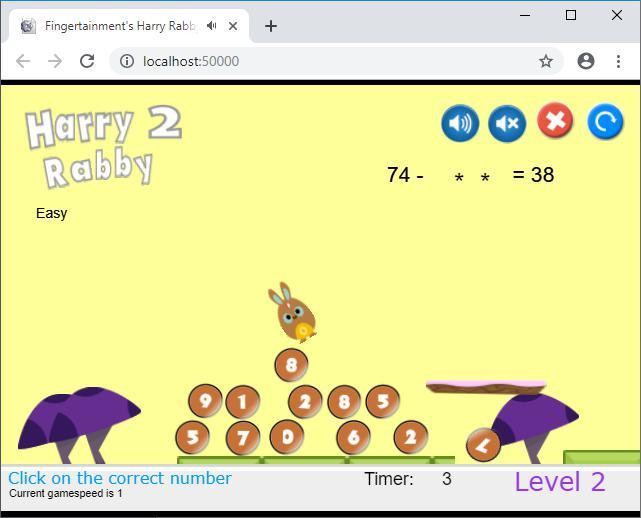Click the '74 -' part of the equation
This screenshot has width=641, height=518.
pos(405,175)
